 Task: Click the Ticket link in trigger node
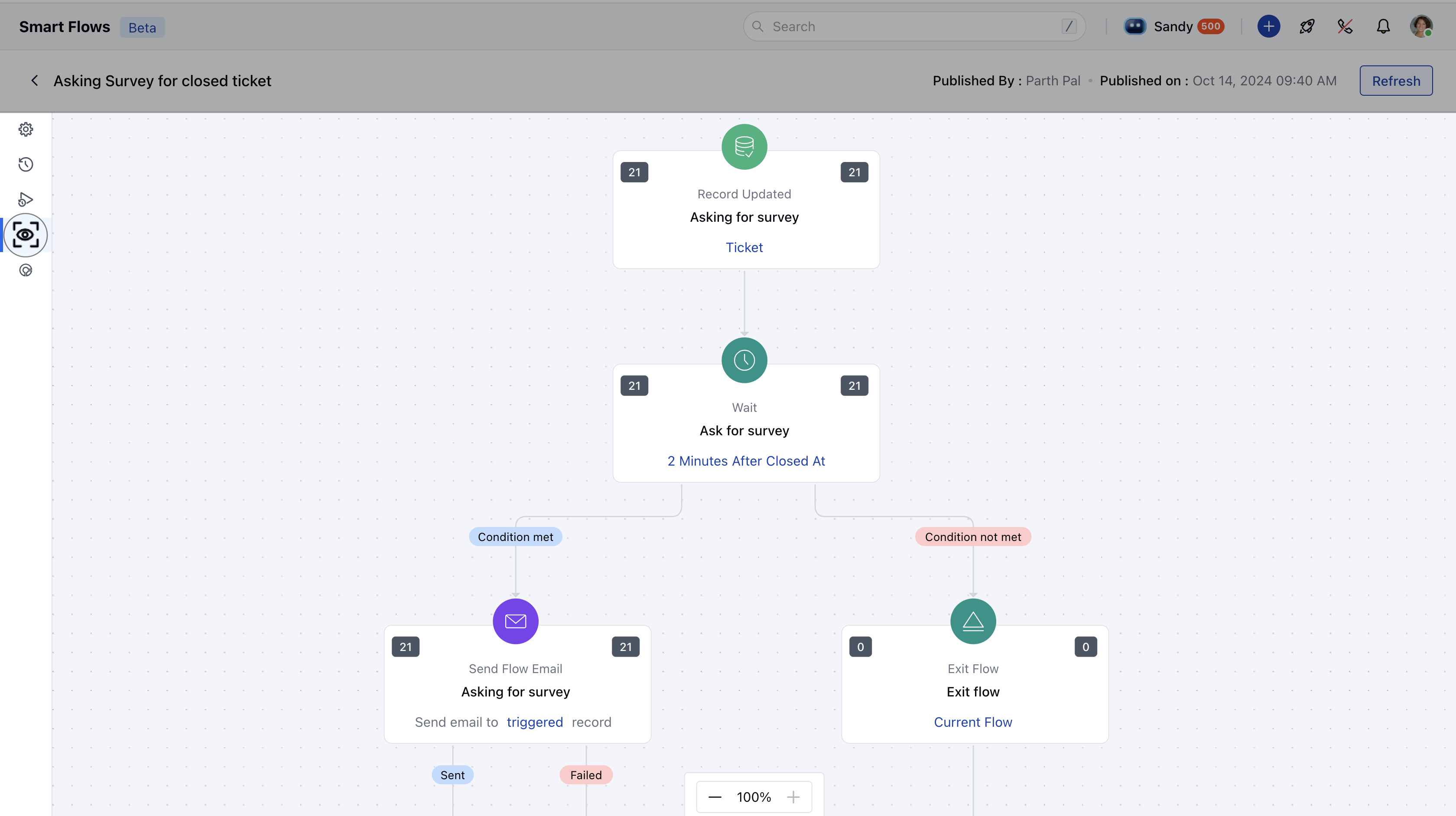(x=744, y=247)
